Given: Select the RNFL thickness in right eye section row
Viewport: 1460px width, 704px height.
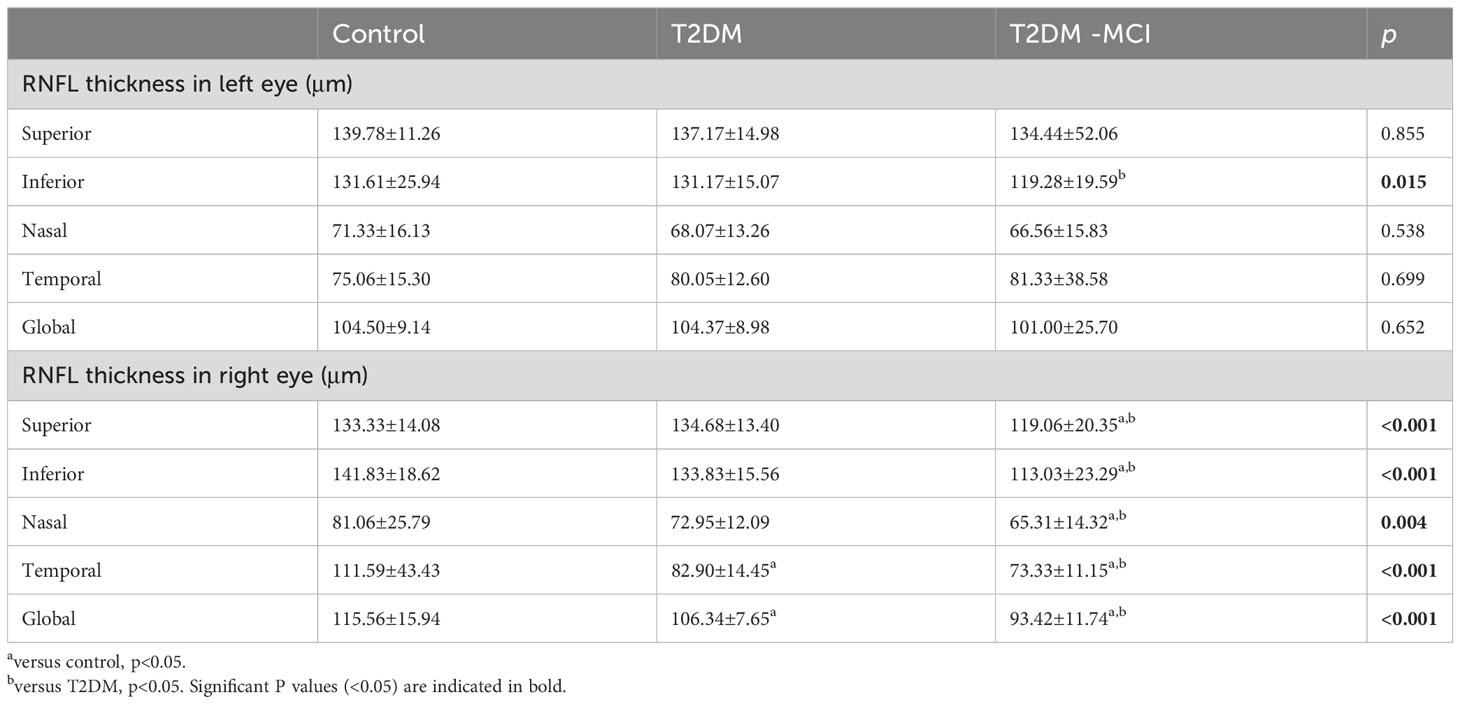Looking at the screenshot, I should (x=730, y=376).
